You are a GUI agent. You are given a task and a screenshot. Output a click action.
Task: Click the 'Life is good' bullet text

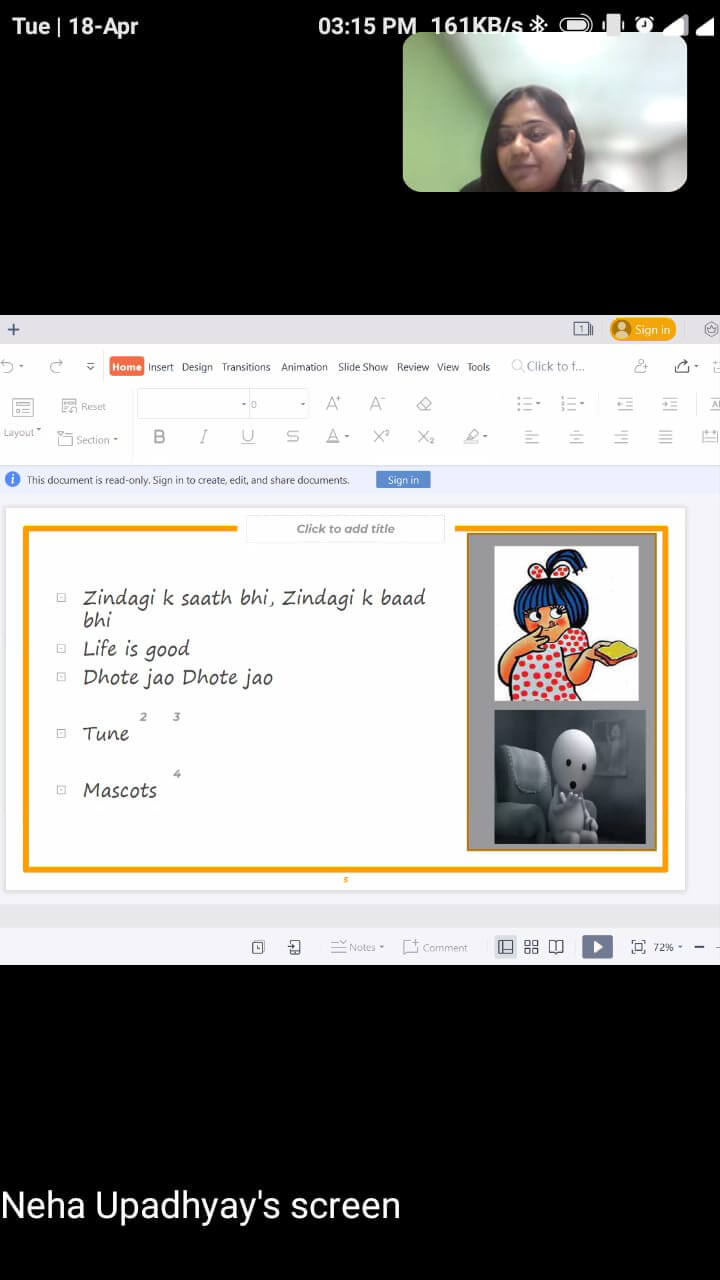136,649
